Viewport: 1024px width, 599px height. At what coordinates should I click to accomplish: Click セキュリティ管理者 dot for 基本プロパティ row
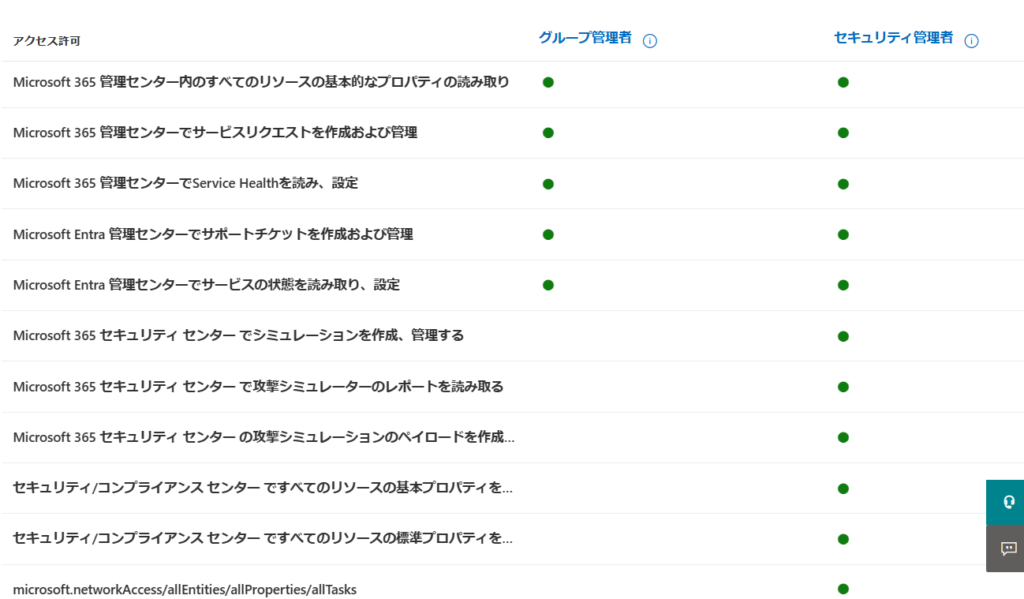pos(843,489)
